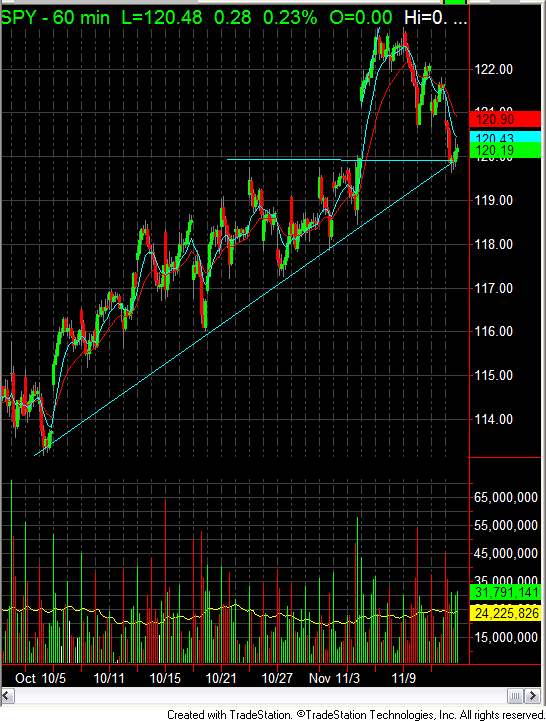Select the red 120.90 price tag

pos(506,119)
